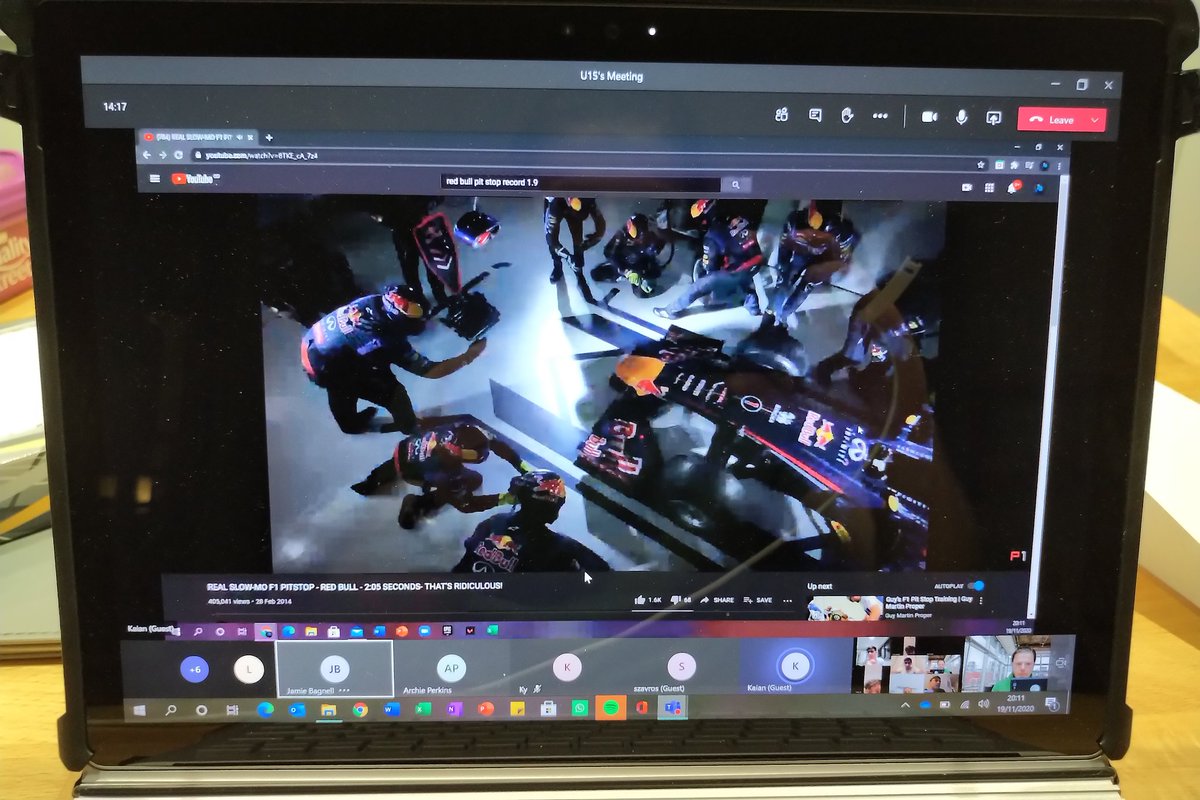Open the YouTube account avatar
Image resolution: width=1200 pixels, height=800 pixels.
click(1039, 187)
